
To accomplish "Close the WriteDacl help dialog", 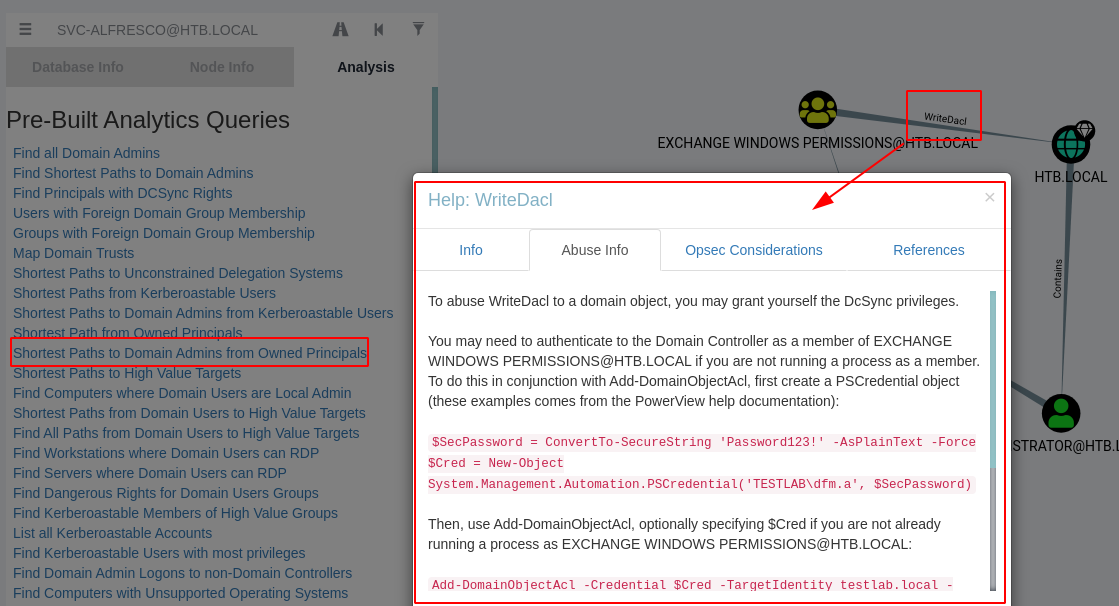I will tap(989, 198).
